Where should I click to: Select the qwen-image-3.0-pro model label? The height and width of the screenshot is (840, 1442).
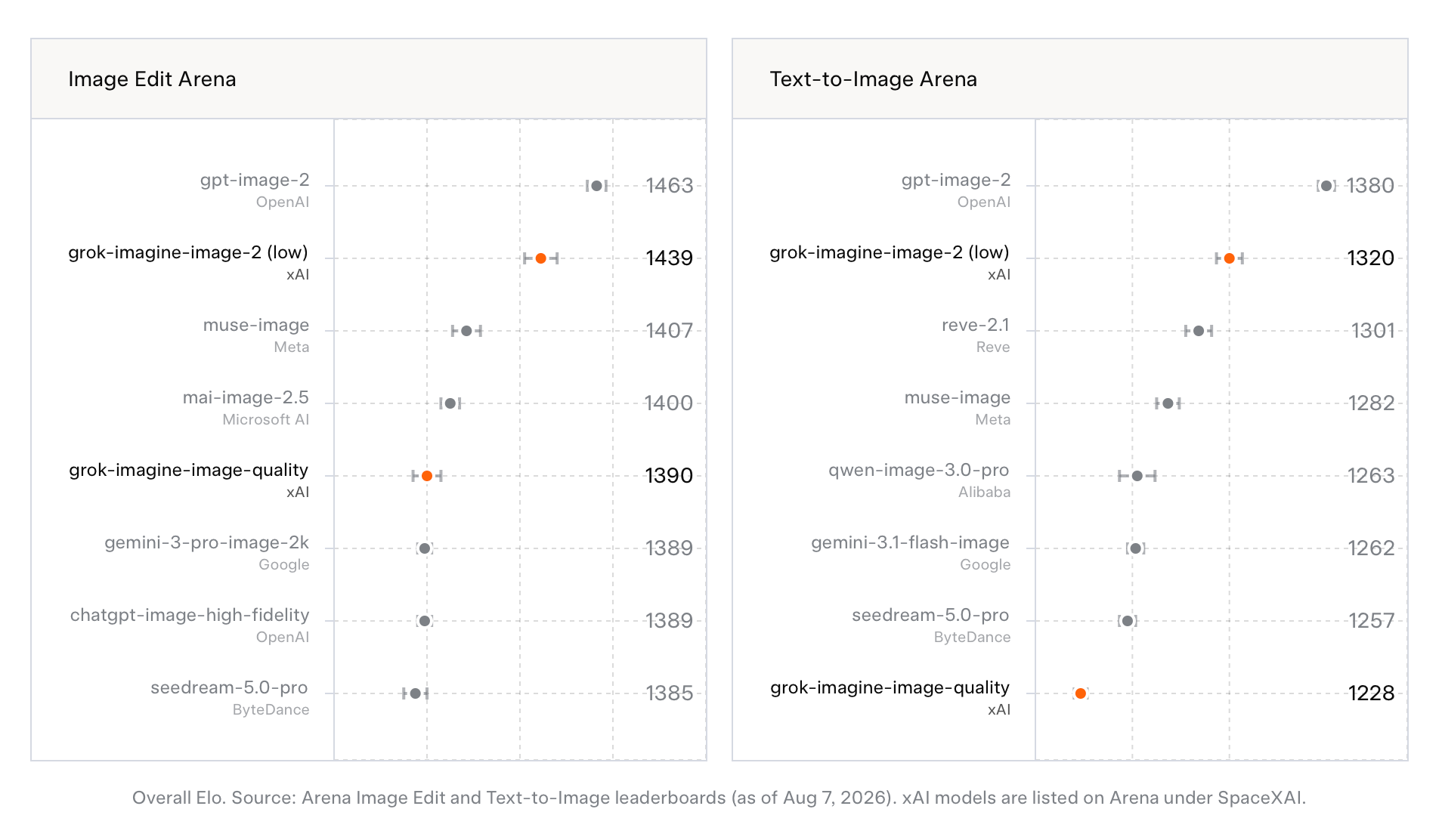919,470
